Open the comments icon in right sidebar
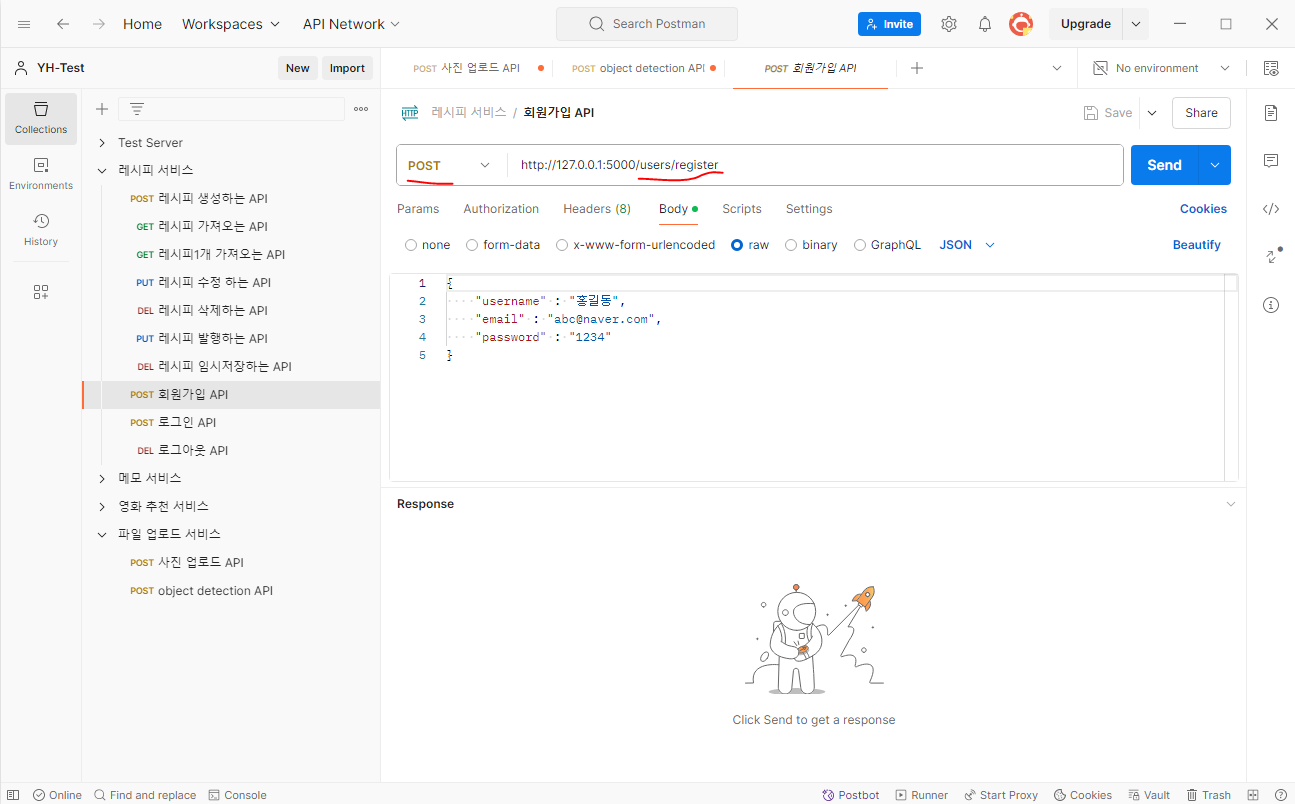 pyautogui.click(x=1271, y=161)
